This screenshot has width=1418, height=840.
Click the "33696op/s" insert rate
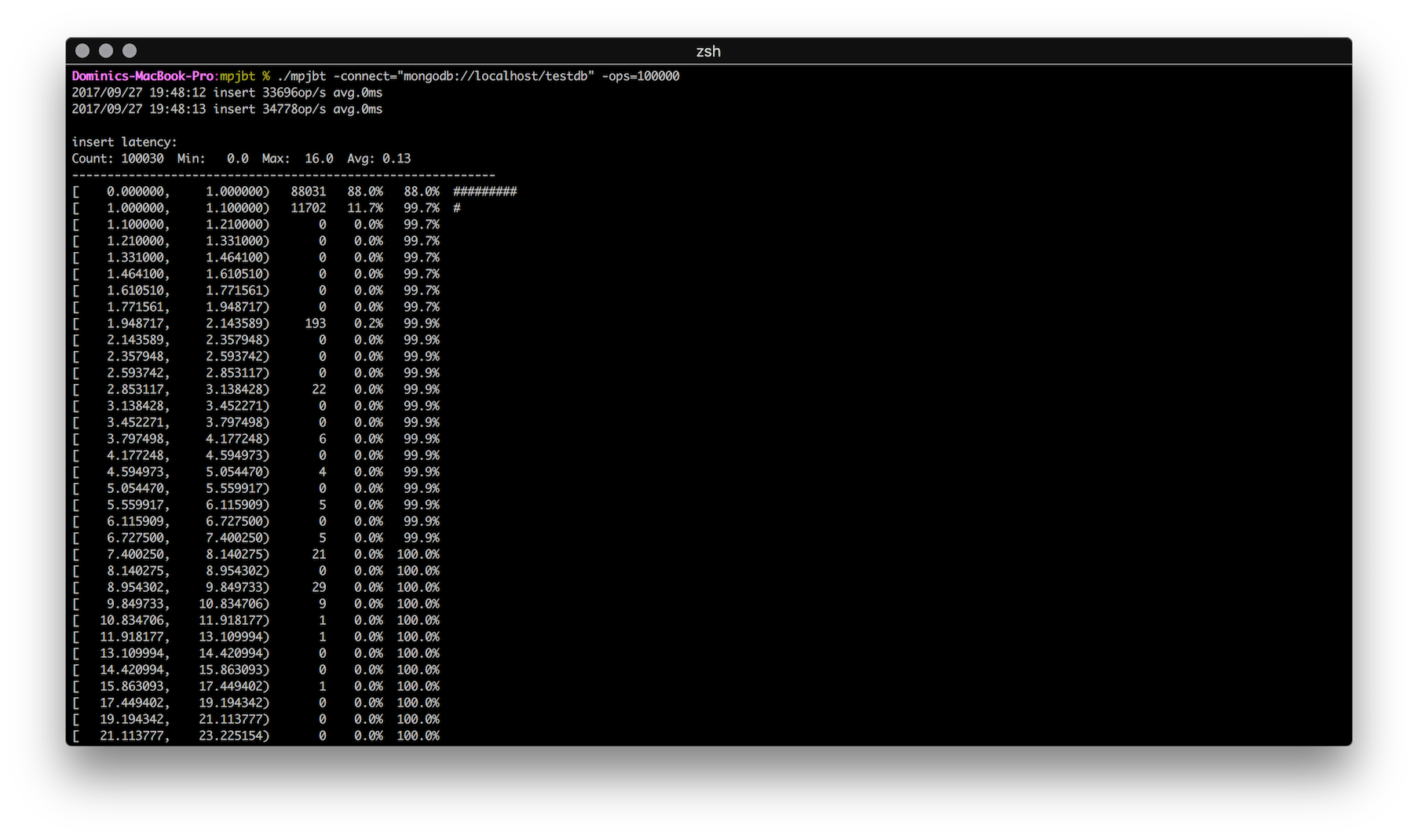pos(294,93)
